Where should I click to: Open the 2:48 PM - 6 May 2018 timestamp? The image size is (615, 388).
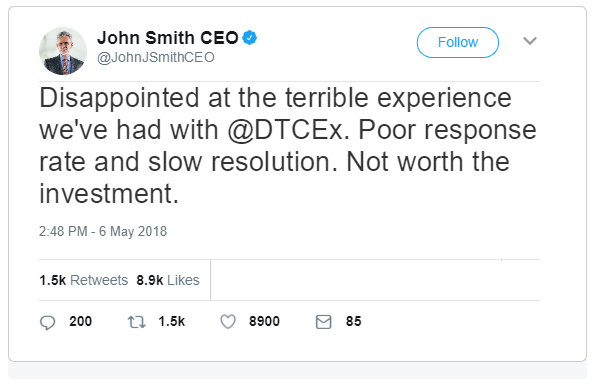point(103,231)
